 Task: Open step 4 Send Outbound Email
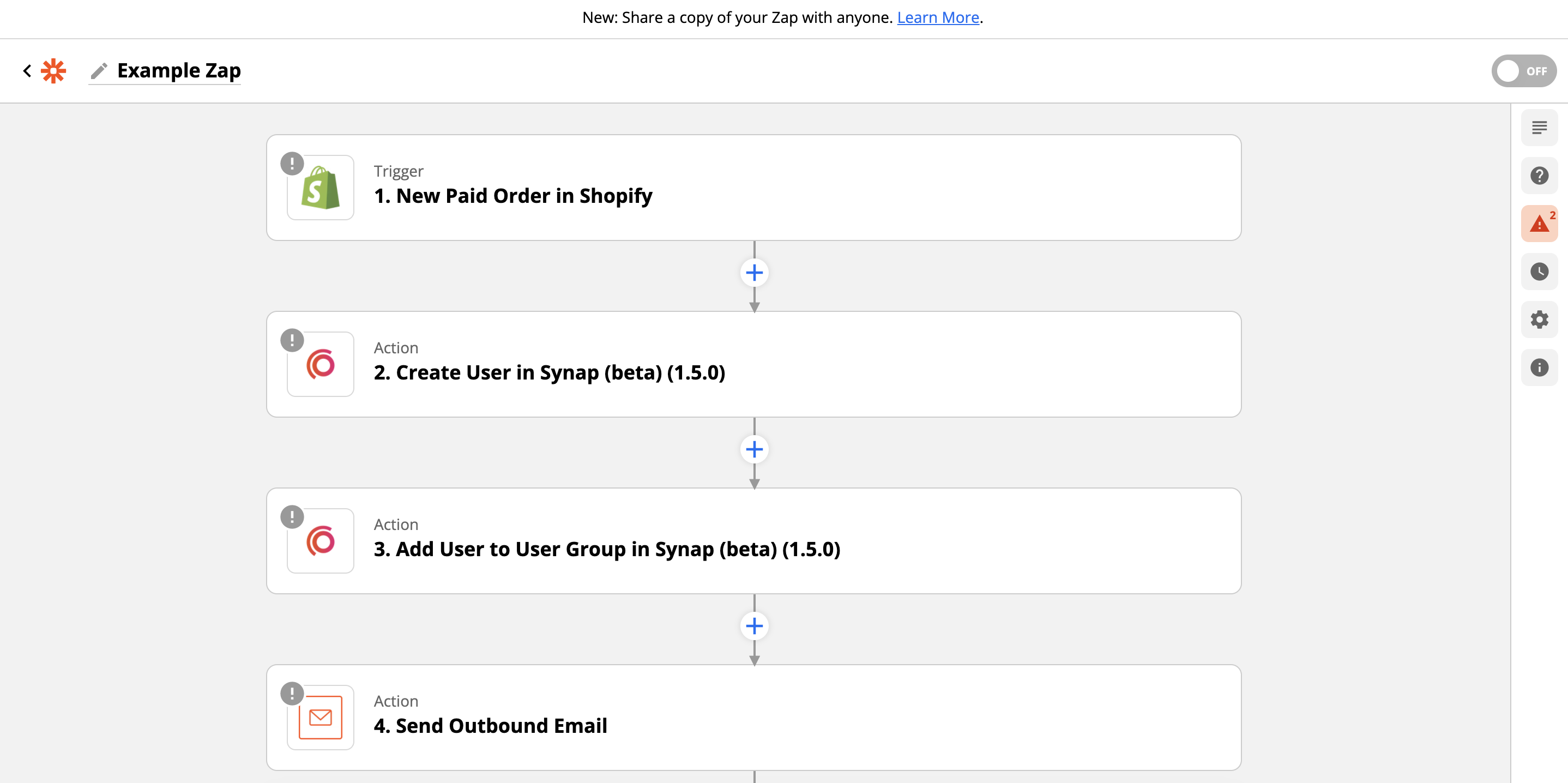(x=753, y=717)
